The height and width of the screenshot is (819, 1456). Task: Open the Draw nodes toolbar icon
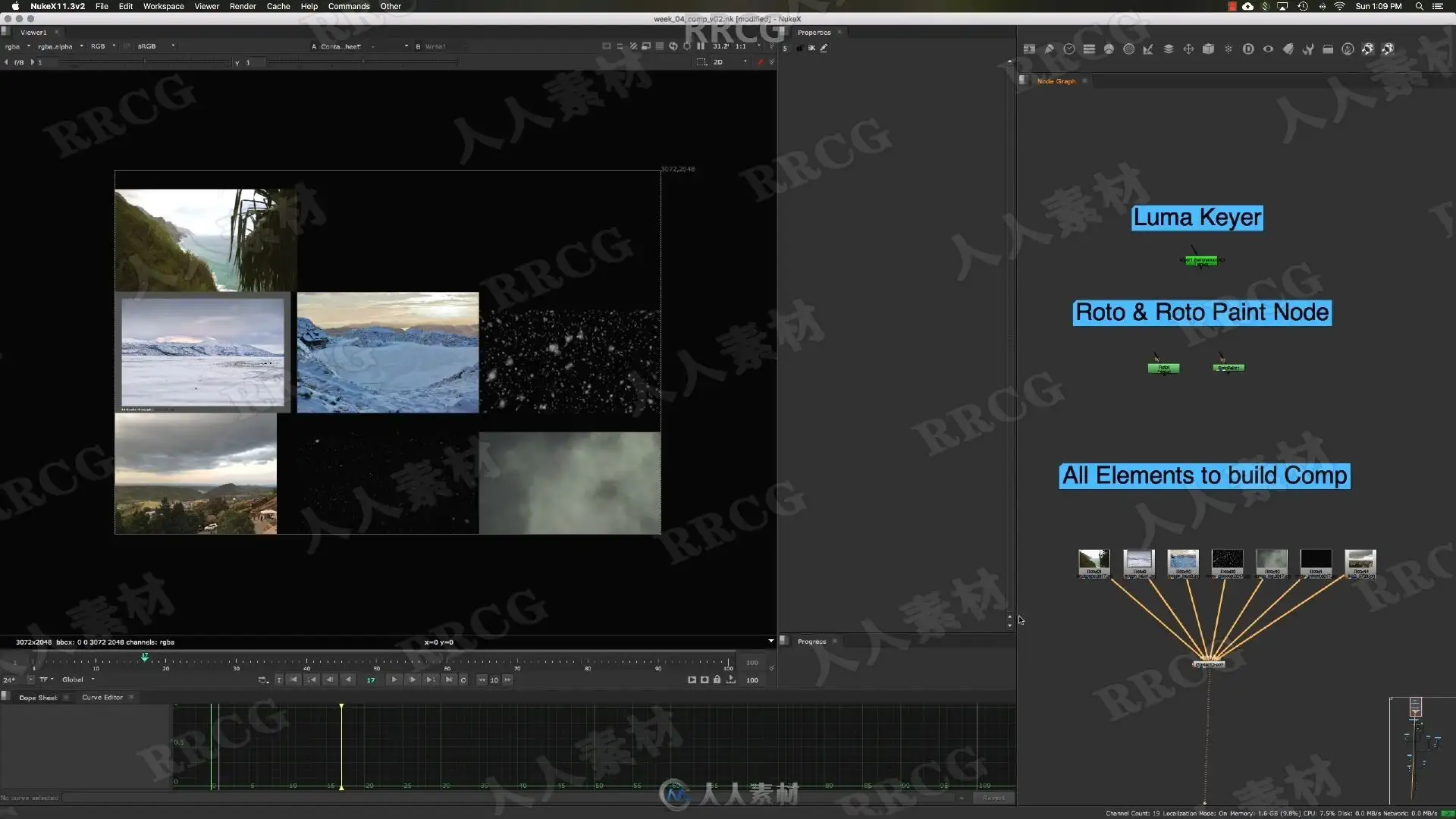tap(1050, 49)
